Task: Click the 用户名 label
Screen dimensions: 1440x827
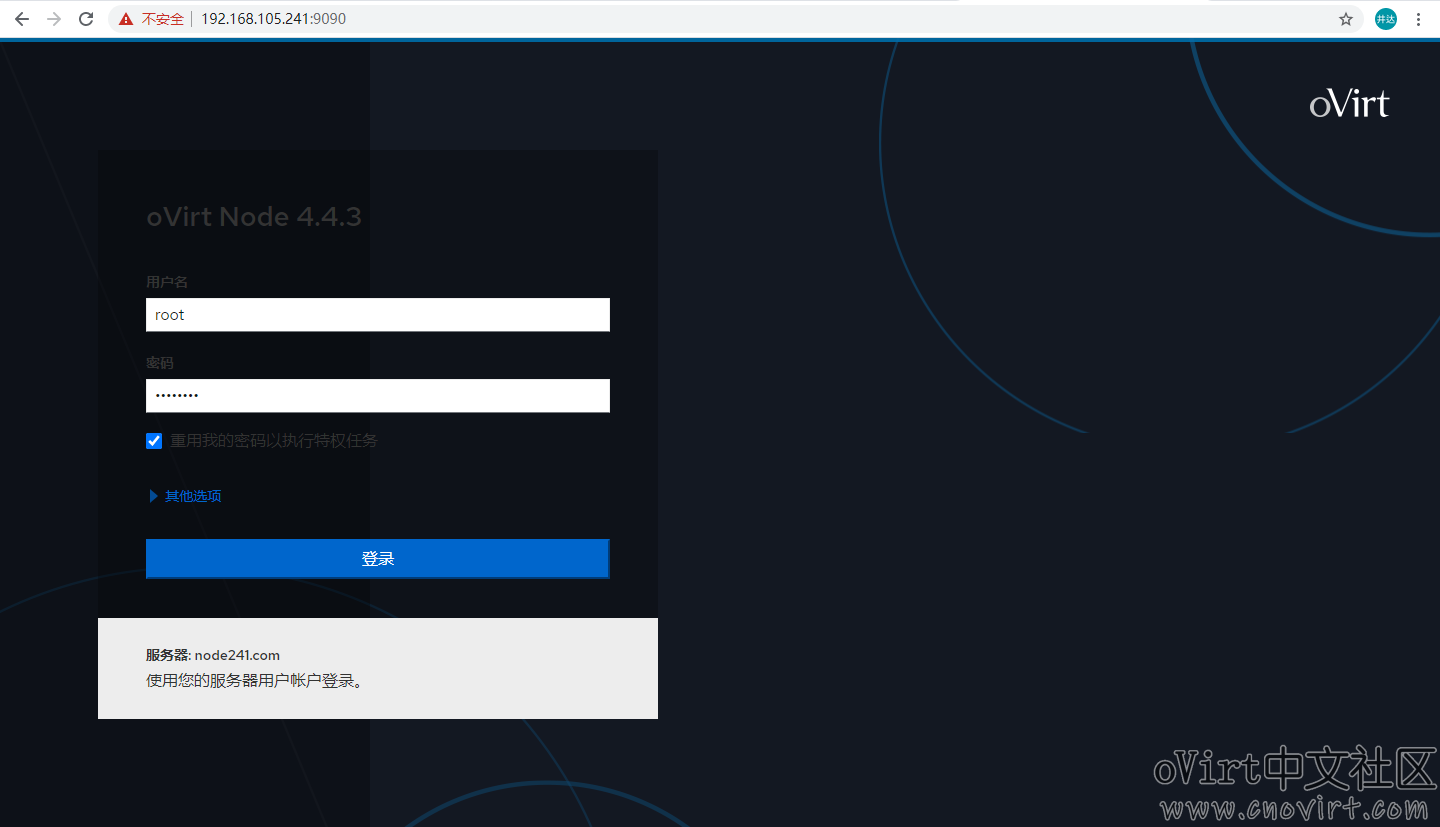Action: [x=167, y=282]
